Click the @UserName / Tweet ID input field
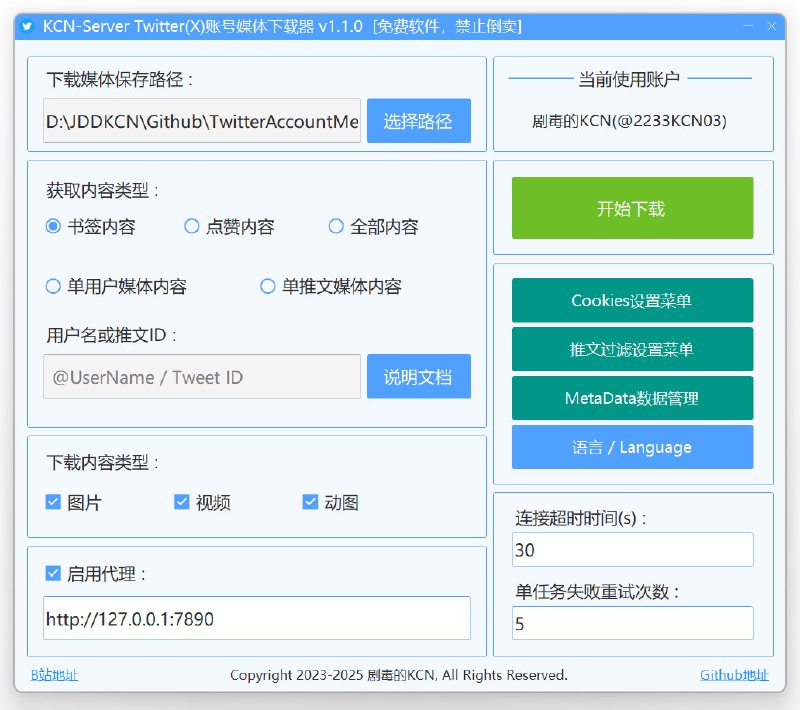 click(200, 376)
